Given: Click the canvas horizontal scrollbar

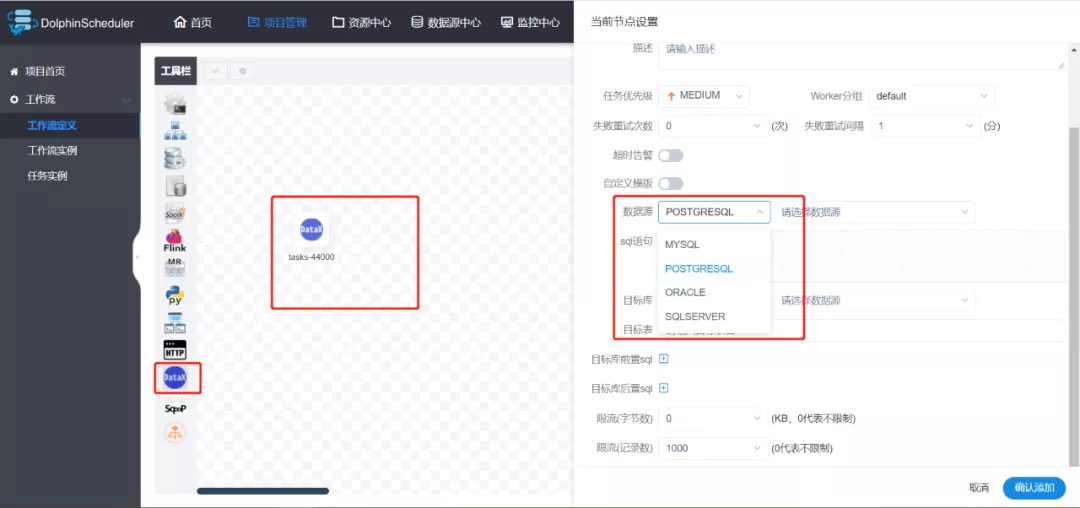Looking at the screenshot, I should pos(262,491).
